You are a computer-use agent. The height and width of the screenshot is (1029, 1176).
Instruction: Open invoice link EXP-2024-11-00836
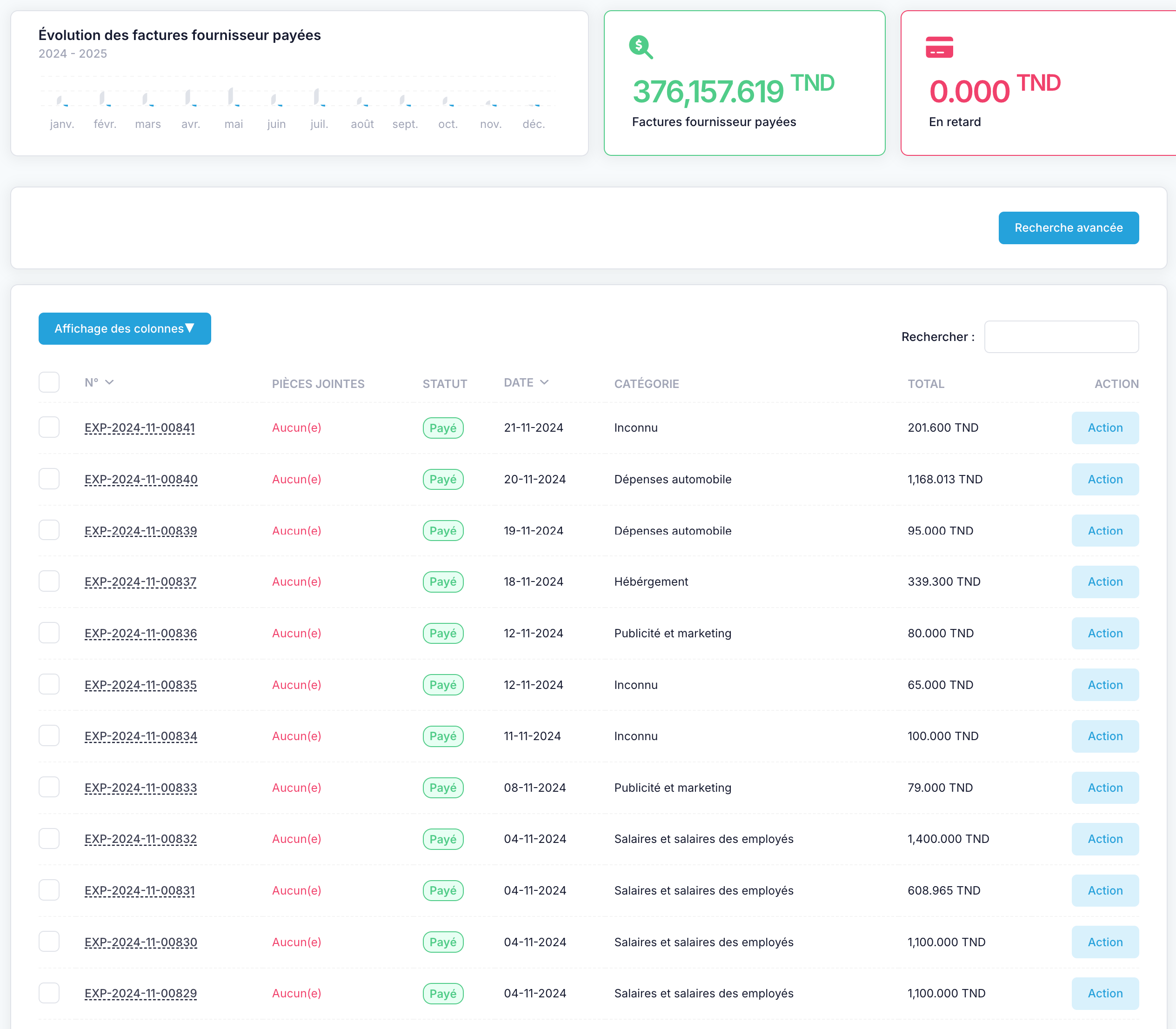tap(140, 634)
